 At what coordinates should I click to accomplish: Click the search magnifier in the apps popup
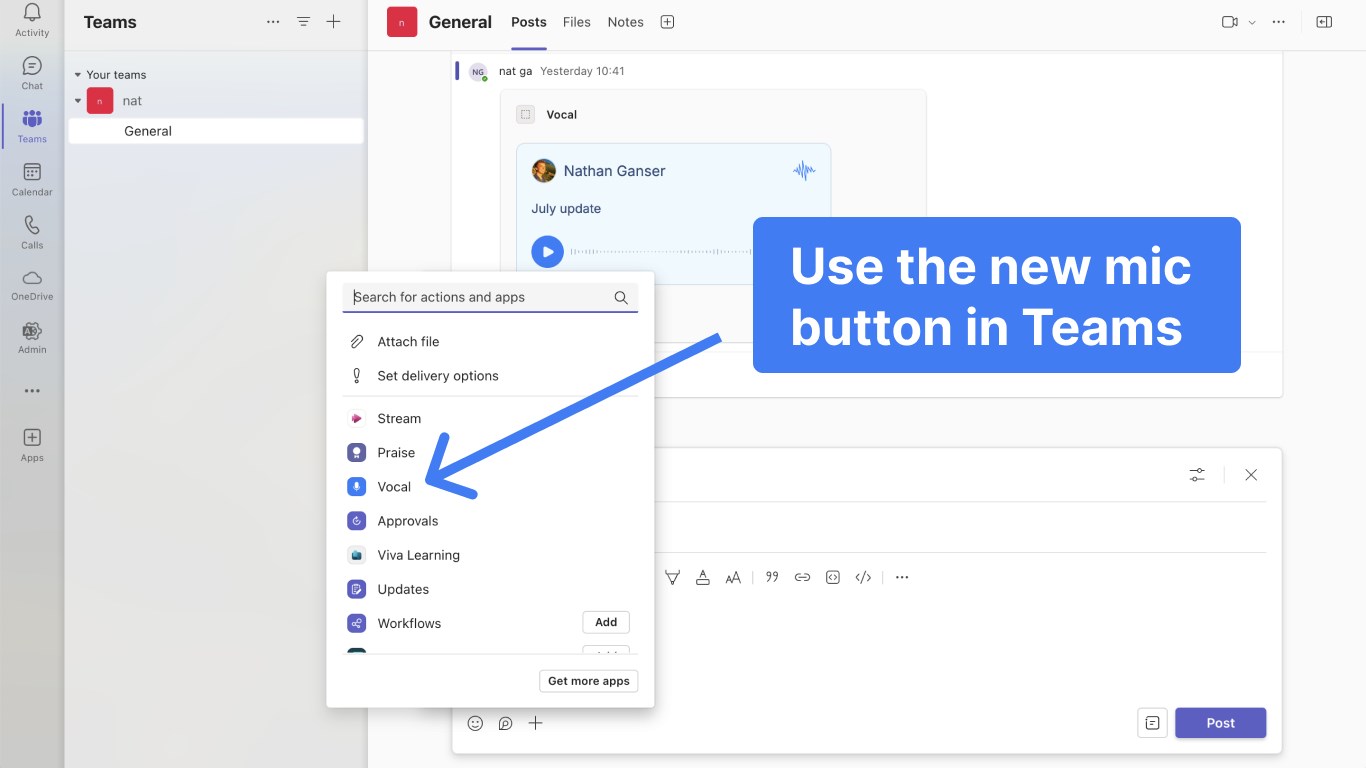click(621, 297)
